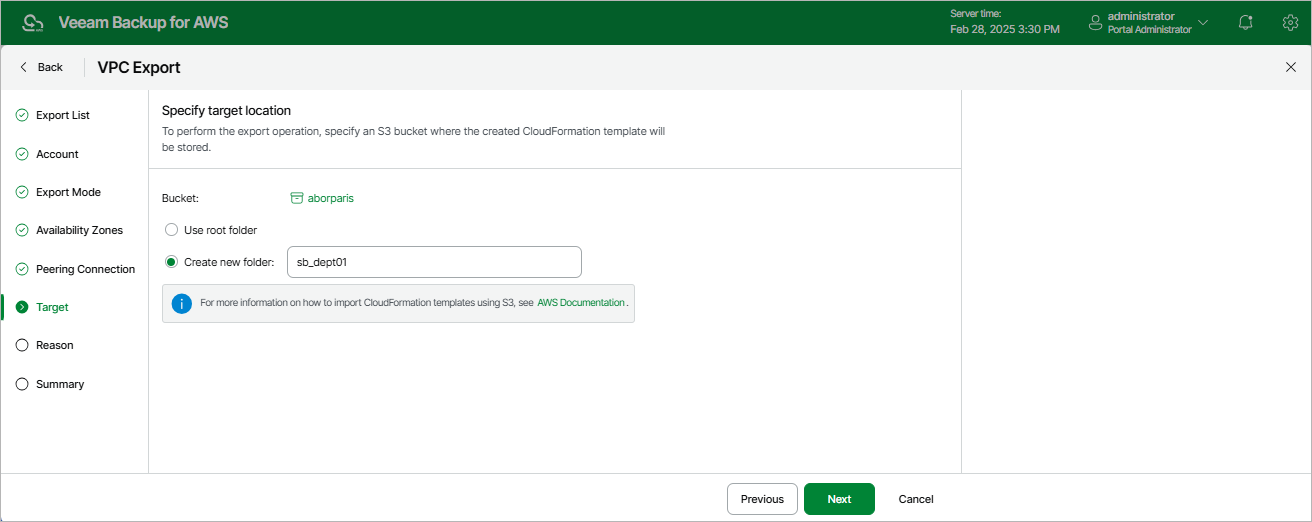Screen dimensions: 1312x522
Task: Click the aborparis bucket icon
Action: (x=297, y=198)
